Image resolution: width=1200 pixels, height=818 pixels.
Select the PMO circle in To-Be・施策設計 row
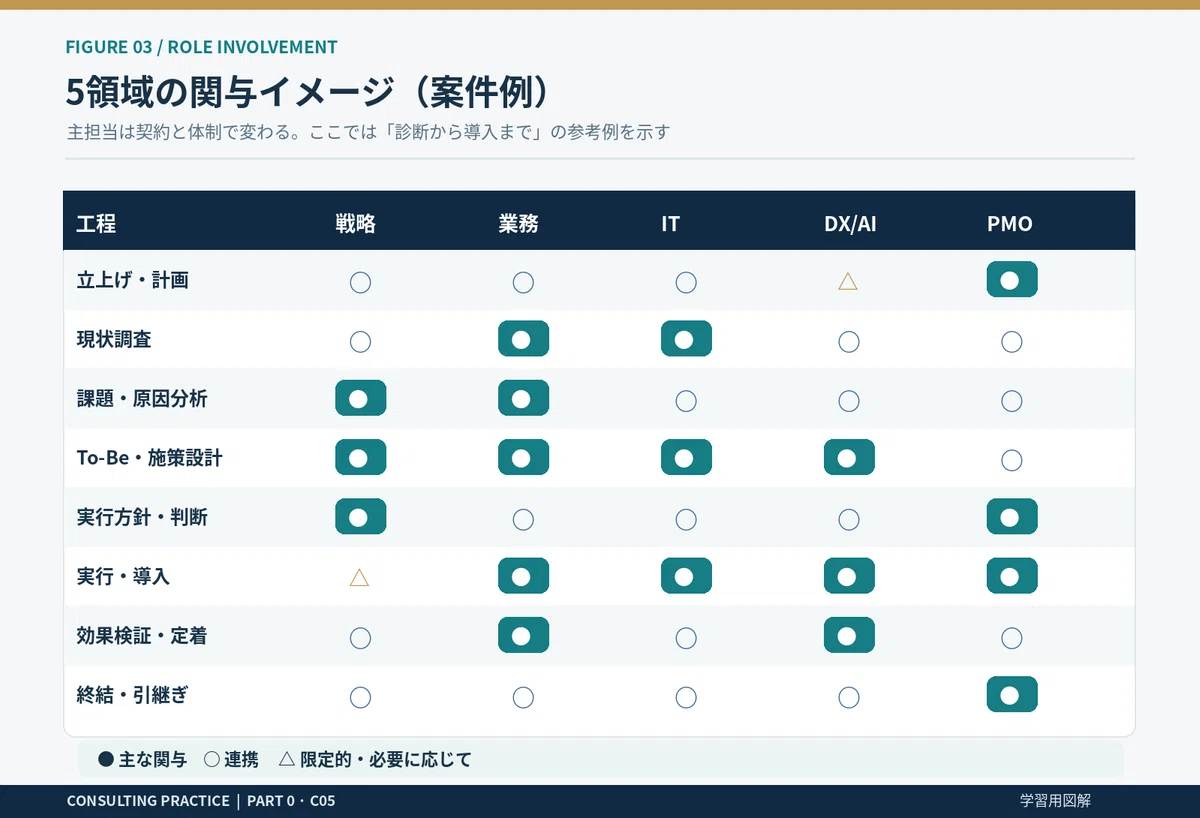click(x=1011, y=460)
